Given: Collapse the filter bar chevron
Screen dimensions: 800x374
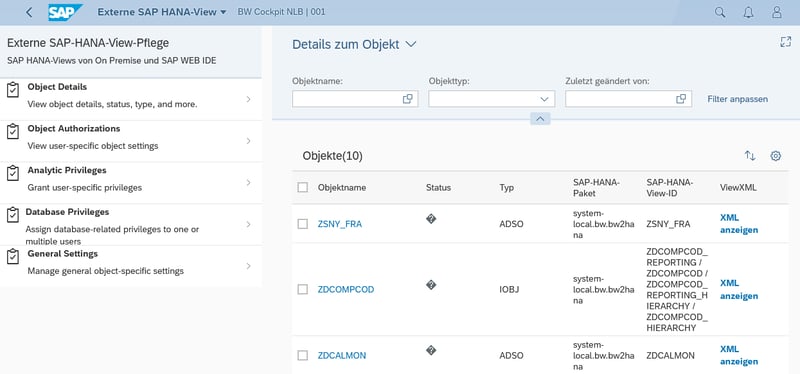Looking at the screenshot, I should click(x=540, y=119).
